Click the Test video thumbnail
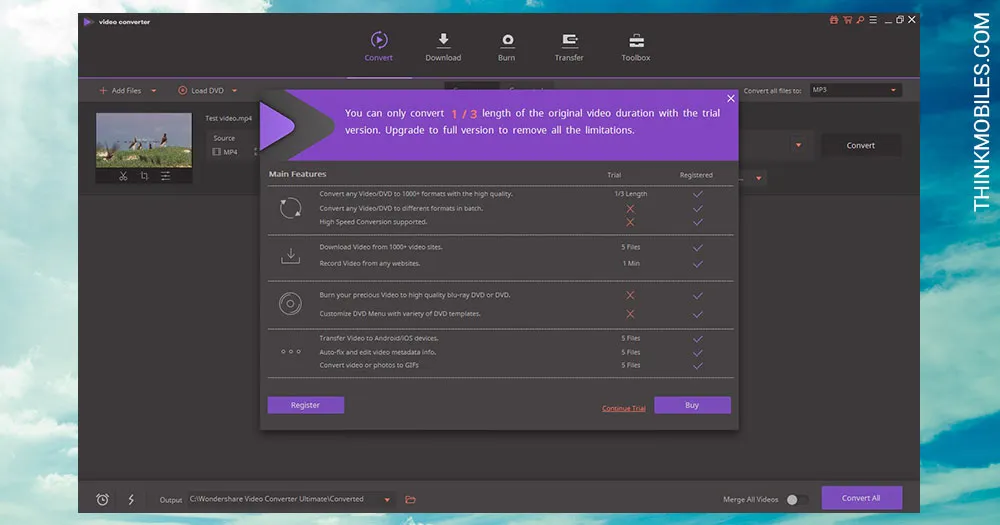Screen dimensions: 1000x525 click(143, 140)
